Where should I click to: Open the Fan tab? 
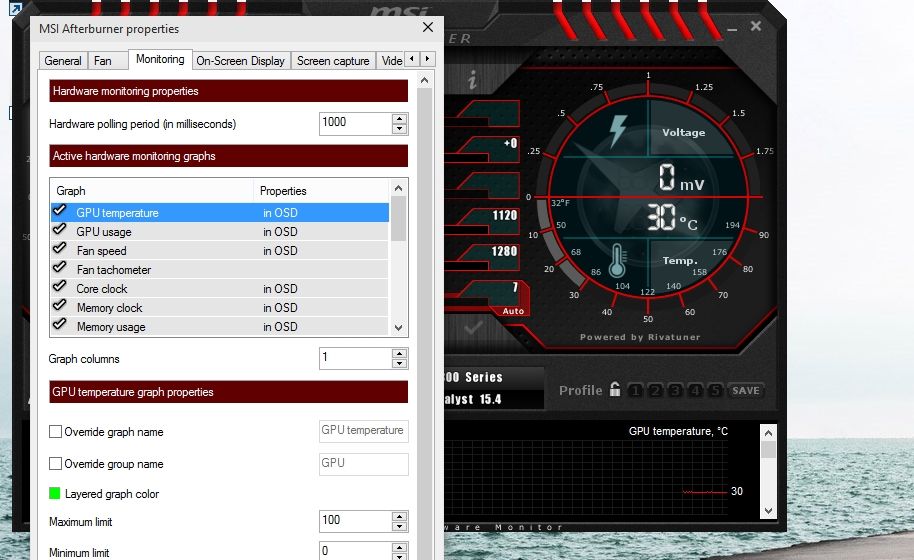click(103, 61)
